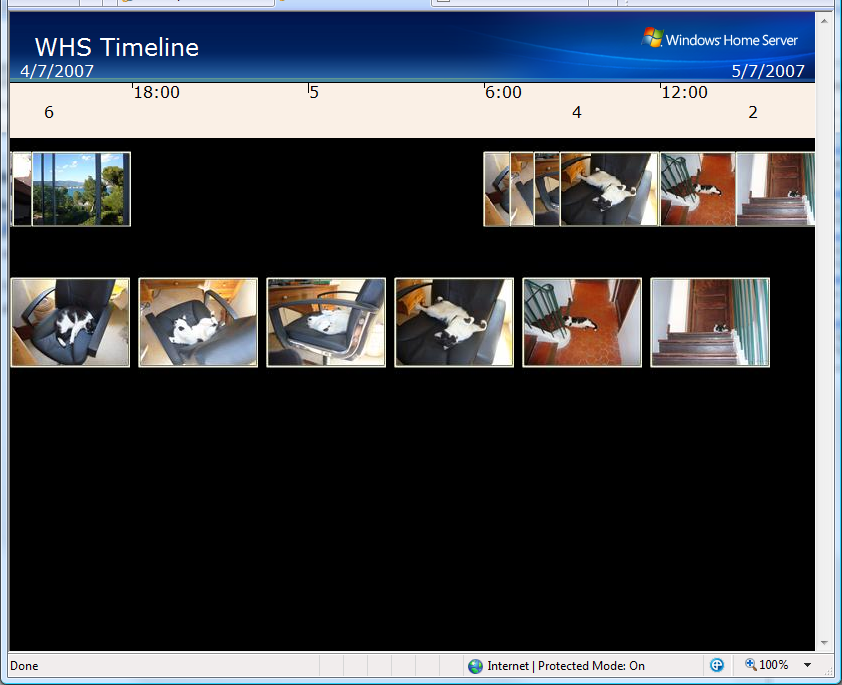
Task: Click the vertical scrollbar up arrow
Action: 824,20
